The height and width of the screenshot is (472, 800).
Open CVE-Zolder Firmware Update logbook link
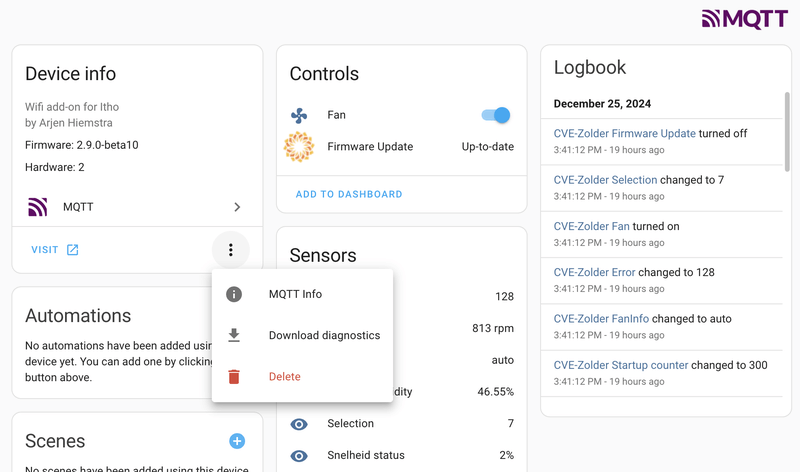pyautogui.click(x=624, y=133)
